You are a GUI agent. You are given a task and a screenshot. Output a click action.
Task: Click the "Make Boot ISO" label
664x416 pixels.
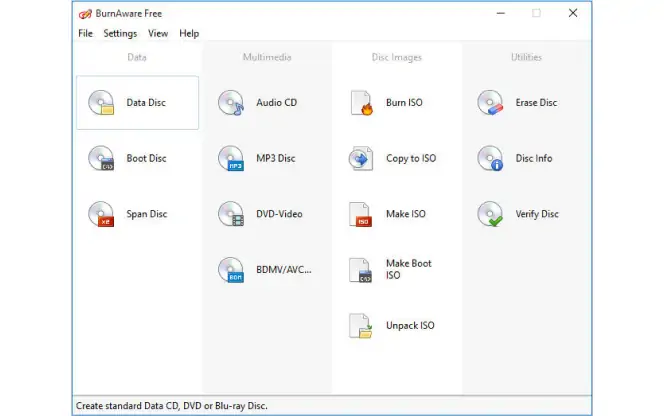[409, 269]
